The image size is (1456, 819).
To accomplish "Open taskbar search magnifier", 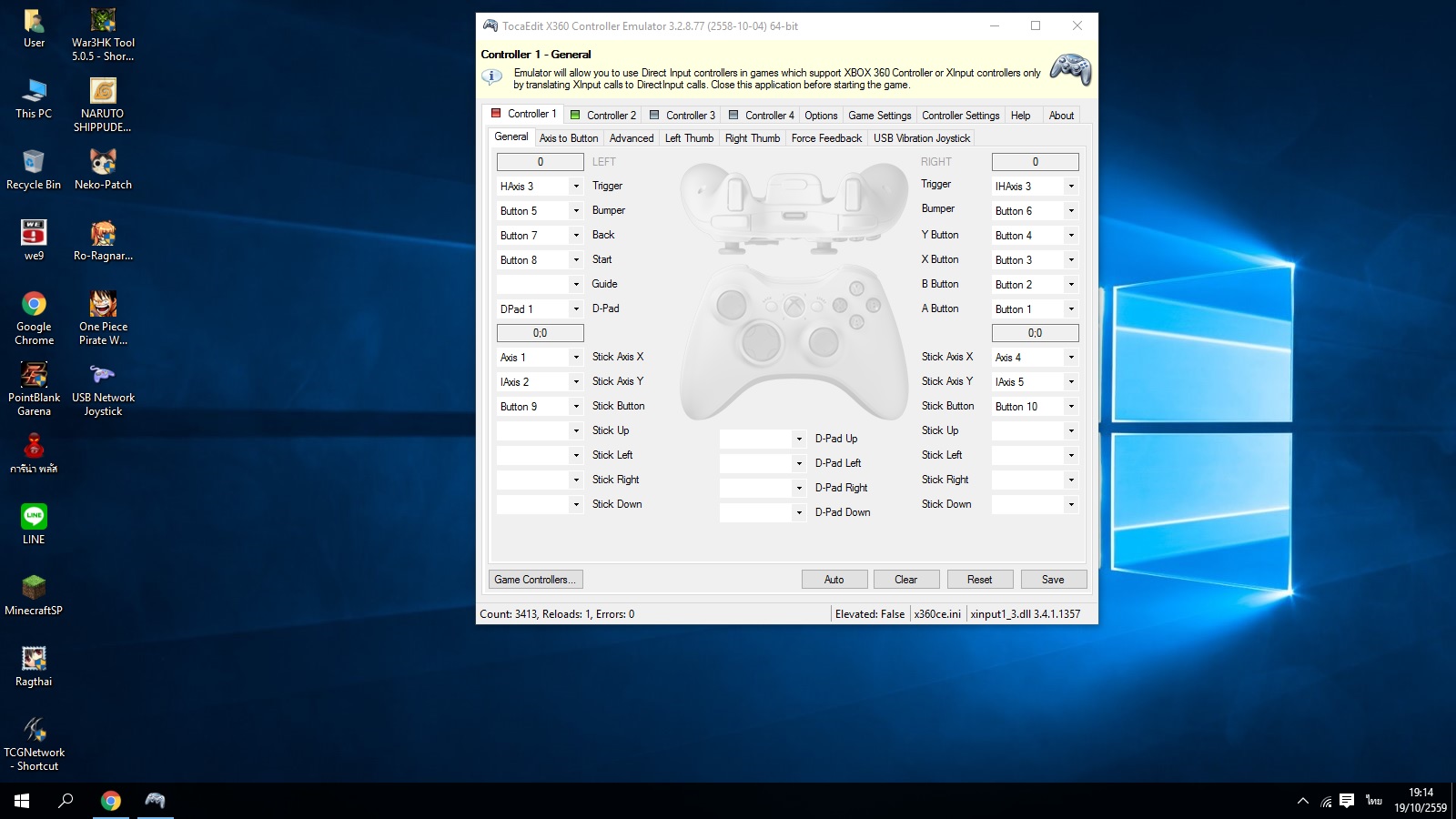I will (66, 801).
